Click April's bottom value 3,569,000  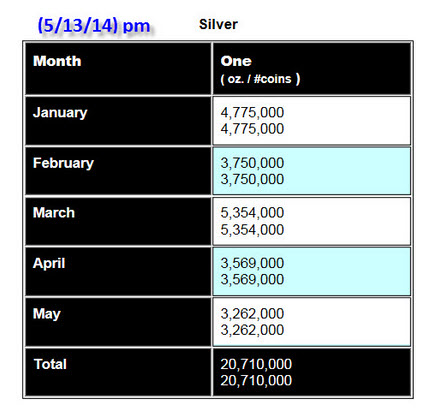(252, 279)
